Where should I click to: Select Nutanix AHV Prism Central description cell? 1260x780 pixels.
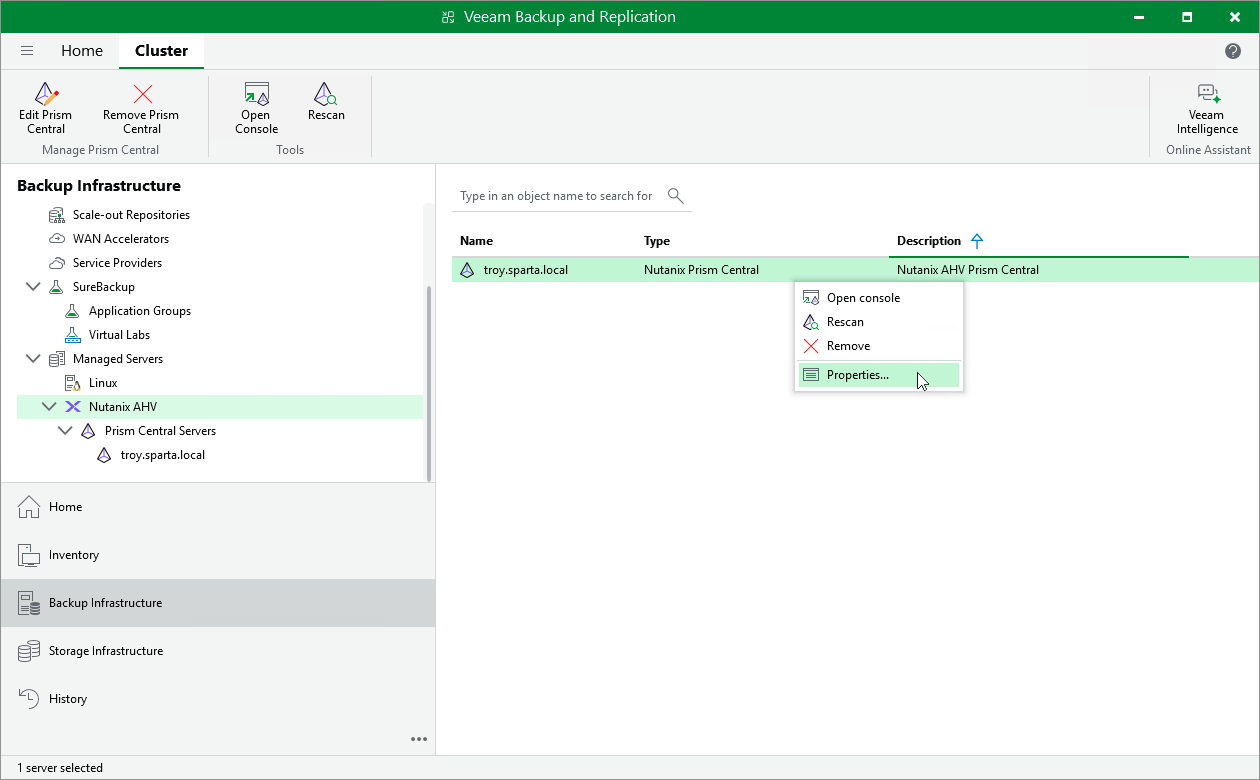point(968,270)
